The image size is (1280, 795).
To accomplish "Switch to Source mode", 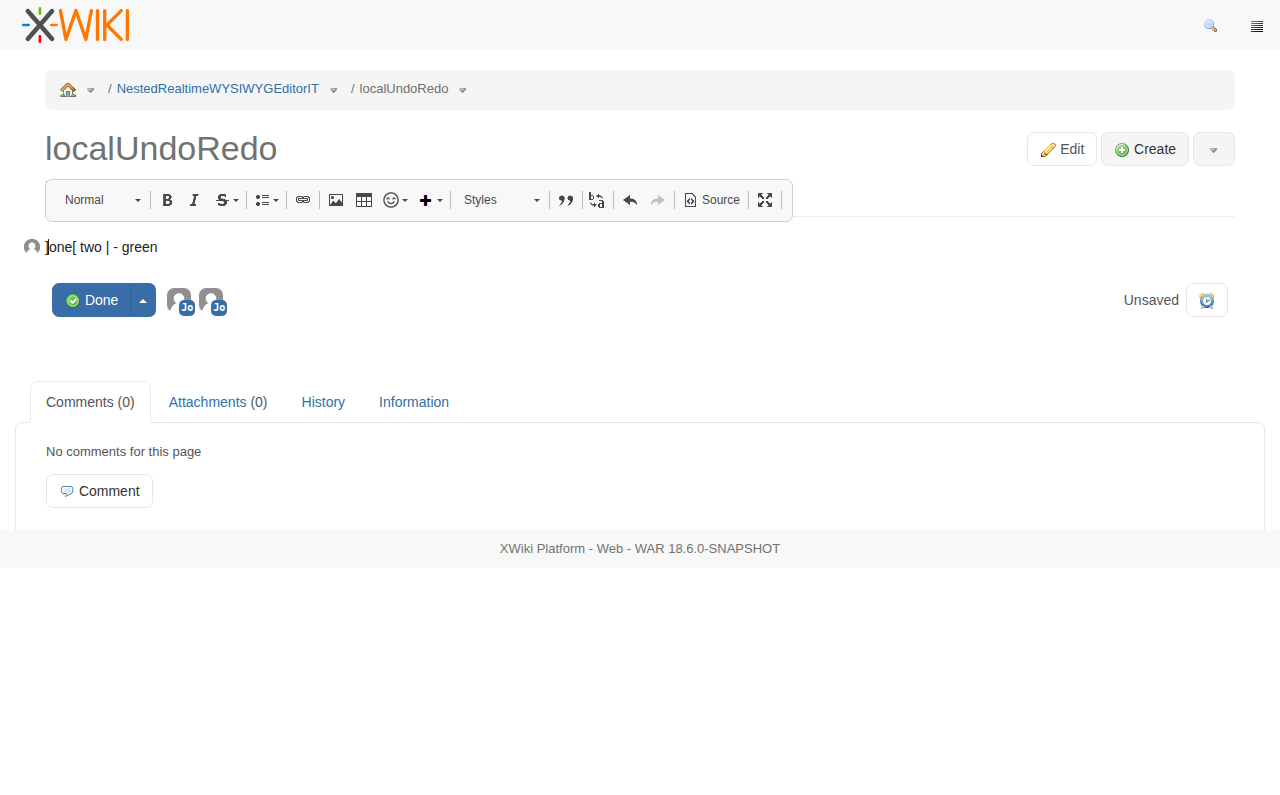I will click(712, 200).
